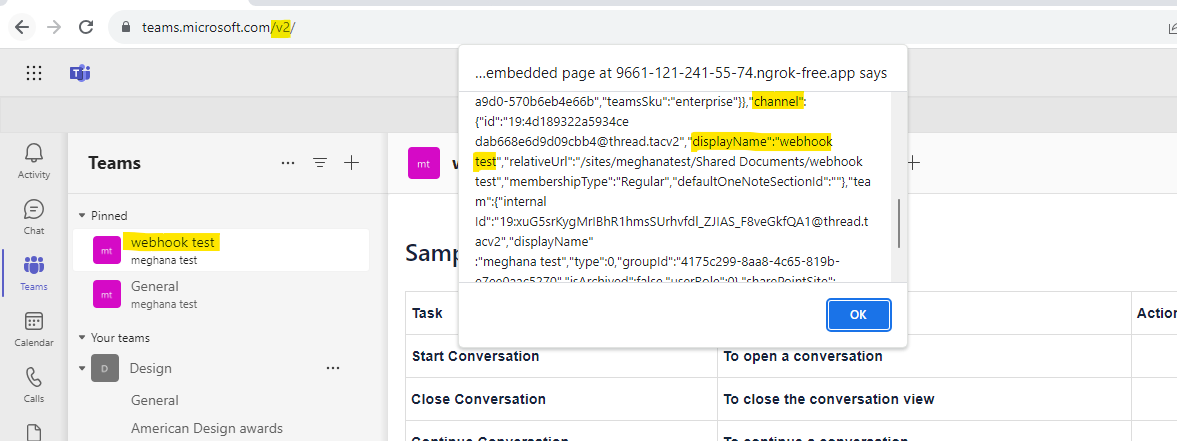Open Files icon in sidebar
1177x441 pixels.
(34, 432)
